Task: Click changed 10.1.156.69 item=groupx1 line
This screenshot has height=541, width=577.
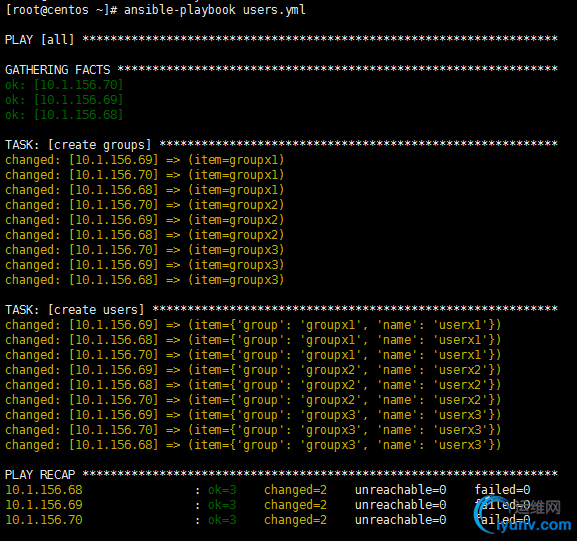Action: click(145, 160)
